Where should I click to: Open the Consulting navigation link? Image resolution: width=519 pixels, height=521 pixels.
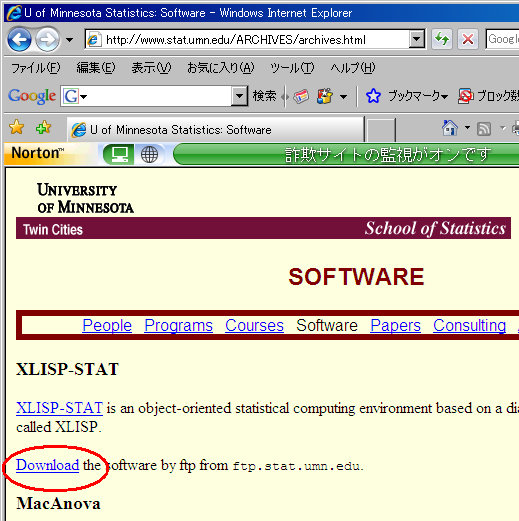point(469,325)
